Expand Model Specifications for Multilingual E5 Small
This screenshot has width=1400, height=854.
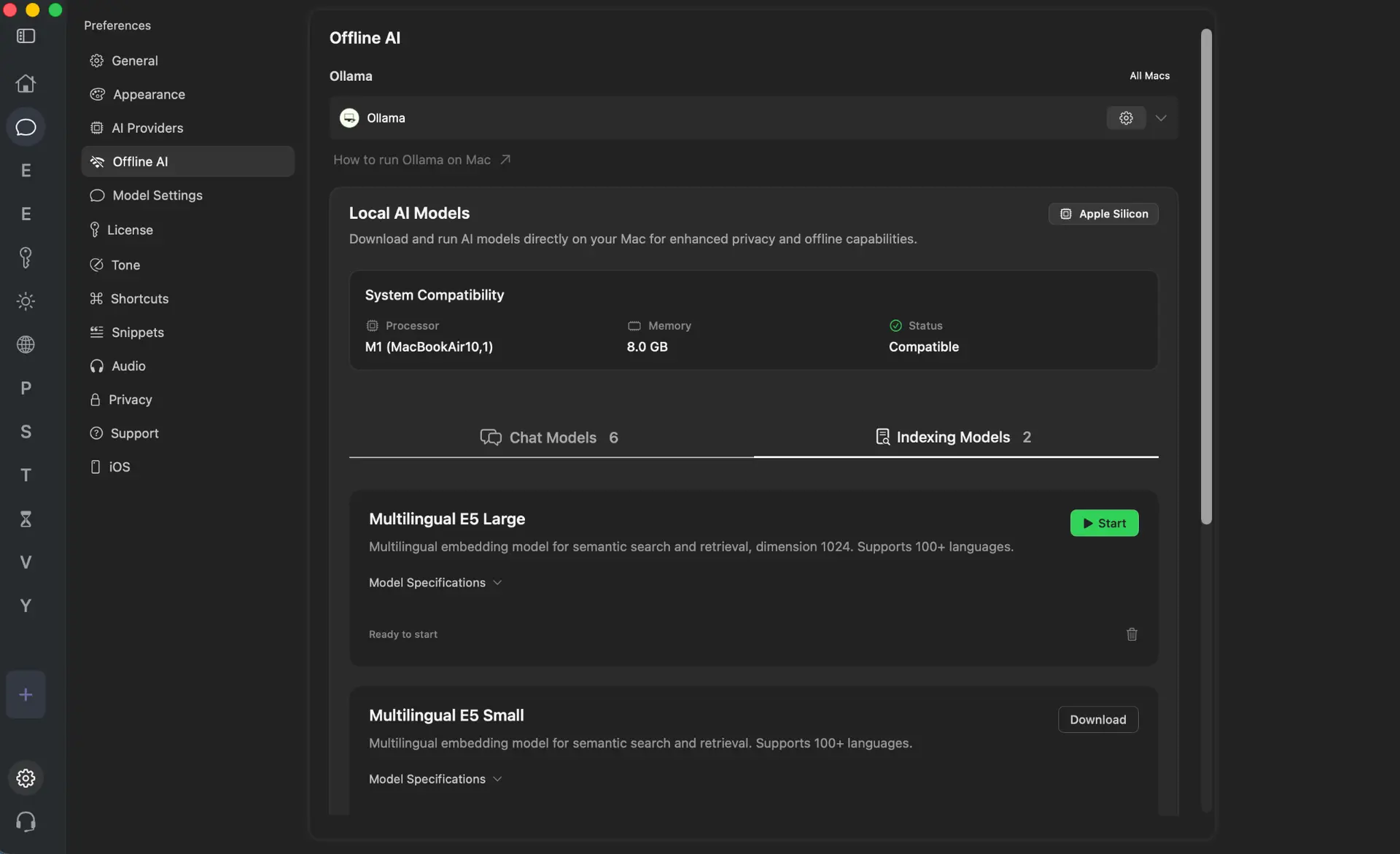pos(435,778)
